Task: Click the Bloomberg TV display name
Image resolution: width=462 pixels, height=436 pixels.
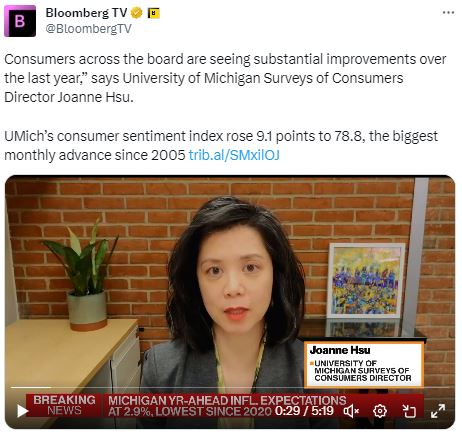Action: 86,13
